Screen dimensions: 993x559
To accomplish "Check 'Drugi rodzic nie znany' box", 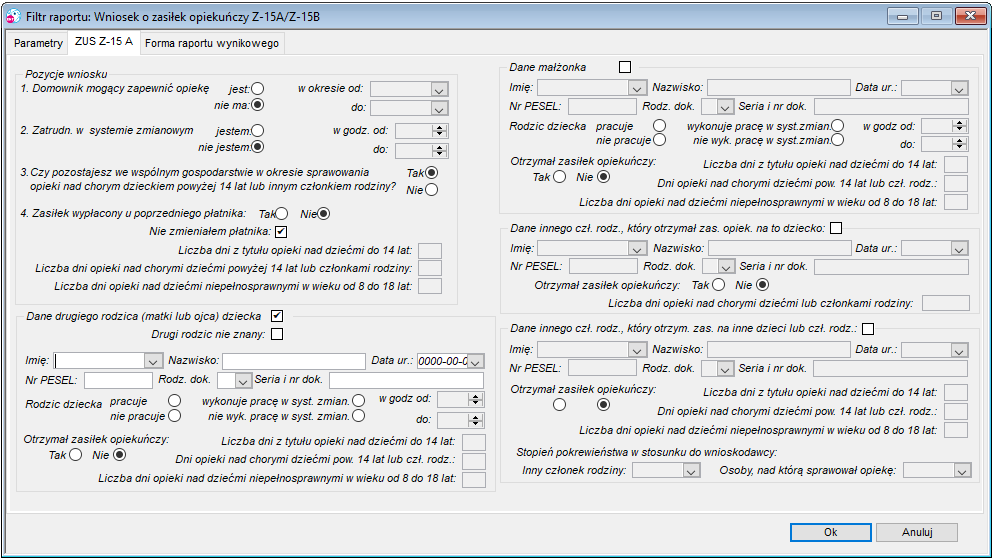I will [x=277, y=334].
